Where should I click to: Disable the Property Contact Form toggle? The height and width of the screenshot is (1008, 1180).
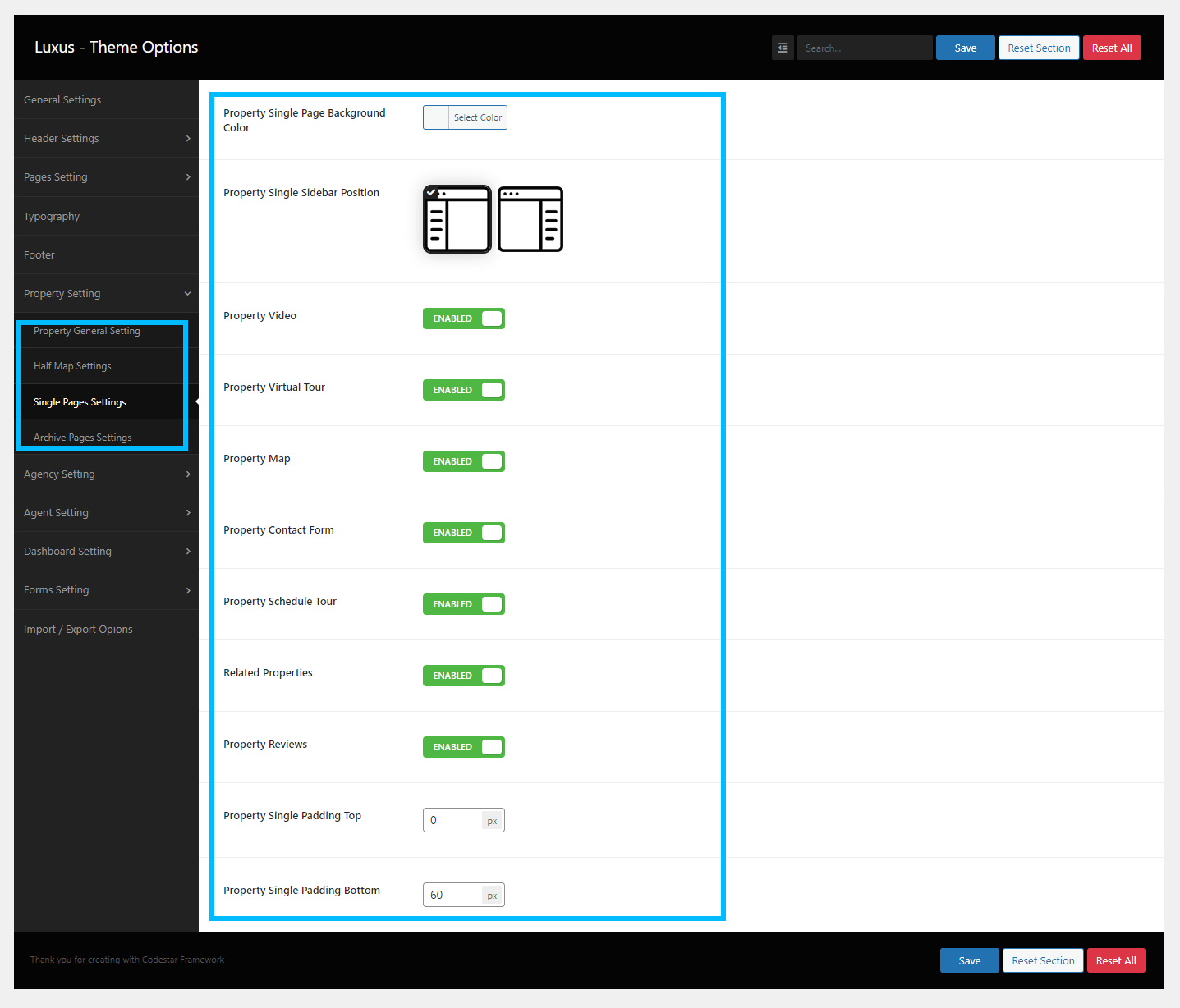[x=464, y=533]
